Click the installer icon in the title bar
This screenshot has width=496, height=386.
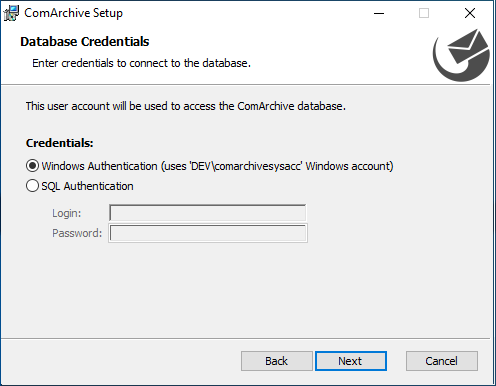pyautogui.click(x=11, y=13)
